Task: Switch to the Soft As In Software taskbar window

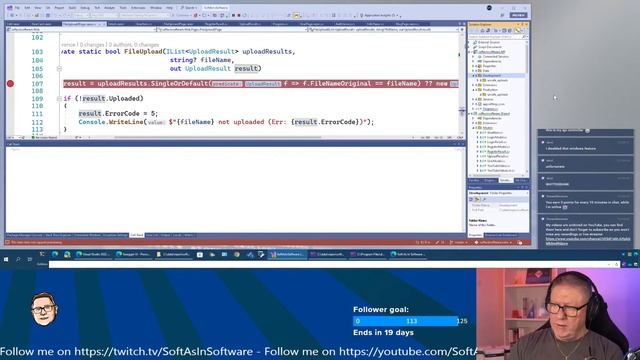Action: point(408,254)
